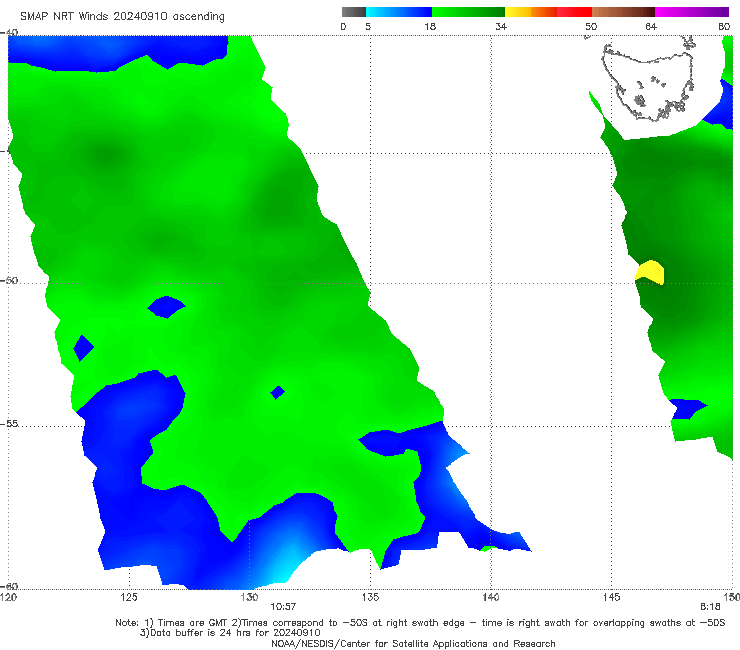Viewport: 740px width, 650px height.
Task: Click the latitude axis label '-55'
Action: coord(9,423)
